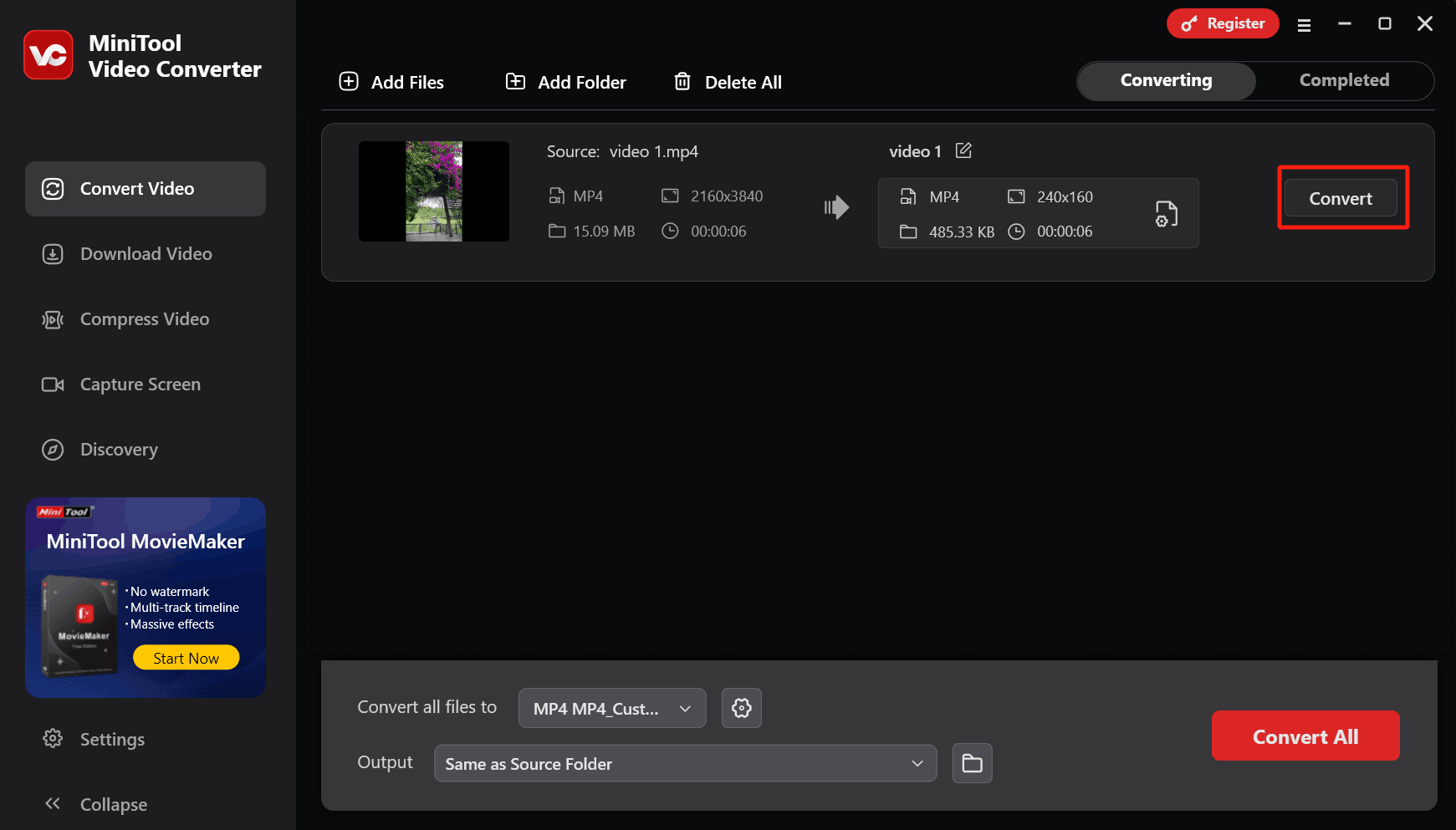Click the output name video 1

[x=915, y=151]
